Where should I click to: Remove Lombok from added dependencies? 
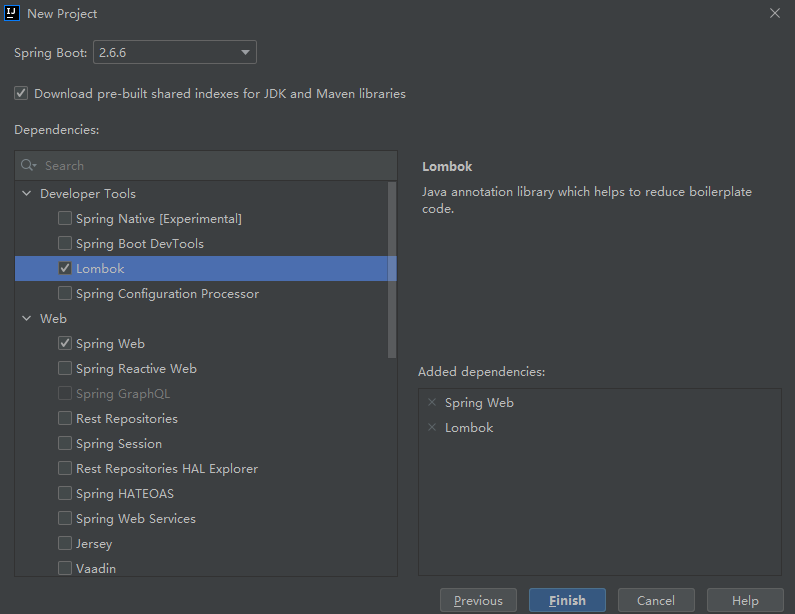click(432, 427)
